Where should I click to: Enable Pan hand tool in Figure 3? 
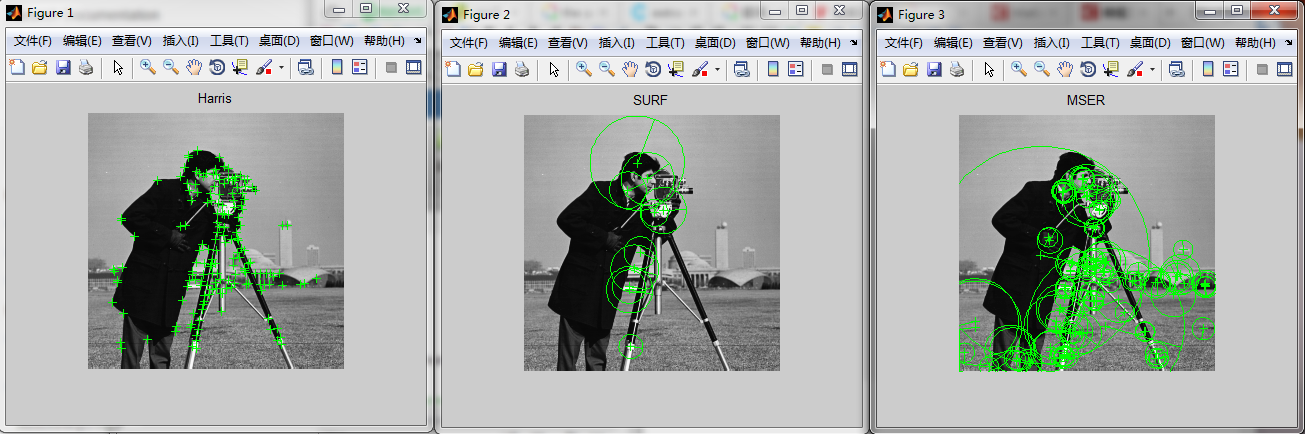[x=1065, y=69]
